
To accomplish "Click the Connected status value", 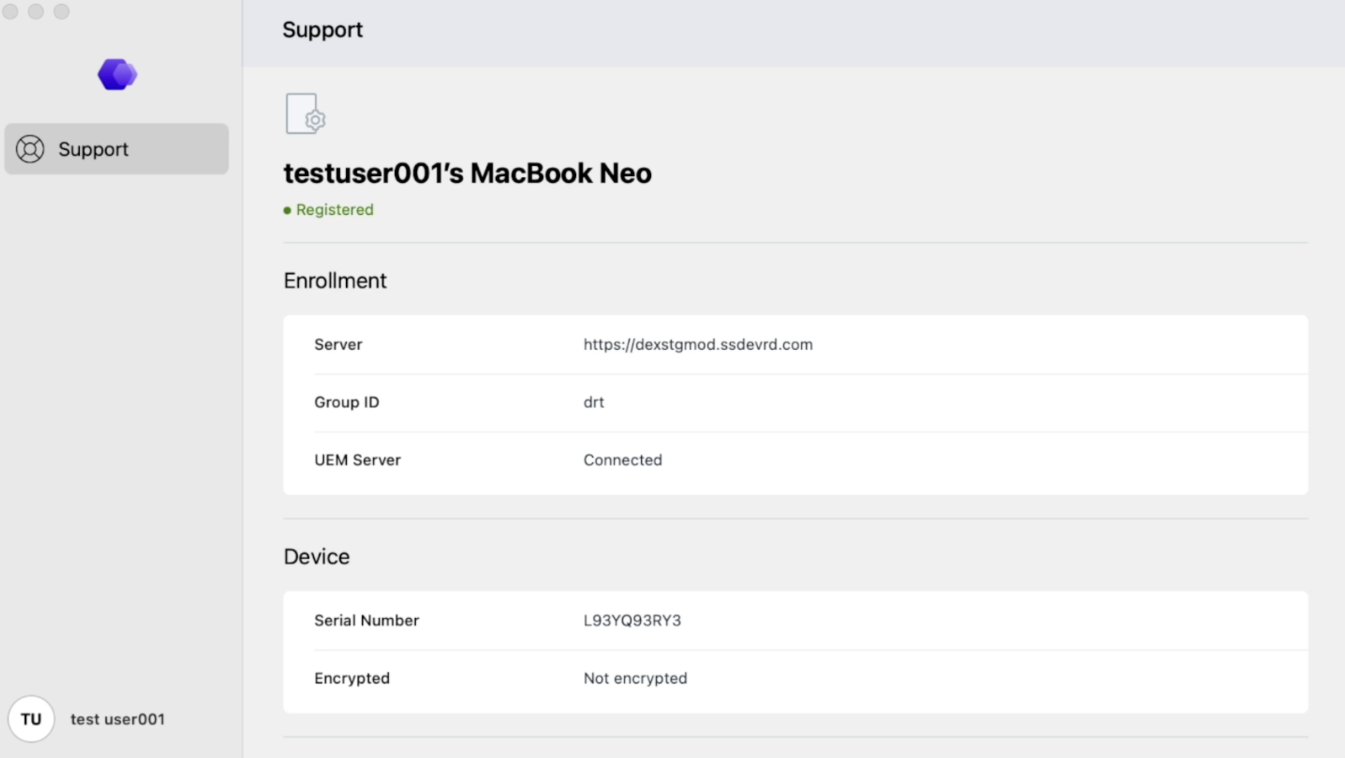I will pos(623,461).
